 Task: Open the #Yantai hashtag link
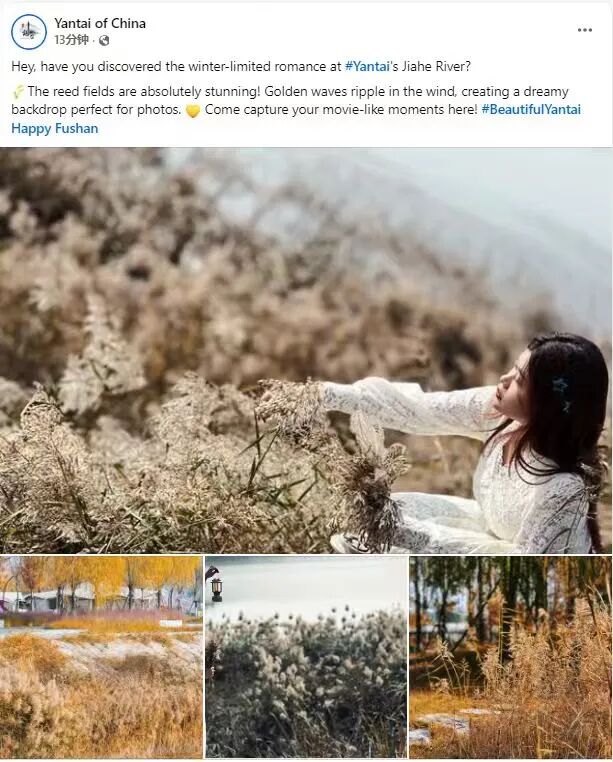[367, 67]
